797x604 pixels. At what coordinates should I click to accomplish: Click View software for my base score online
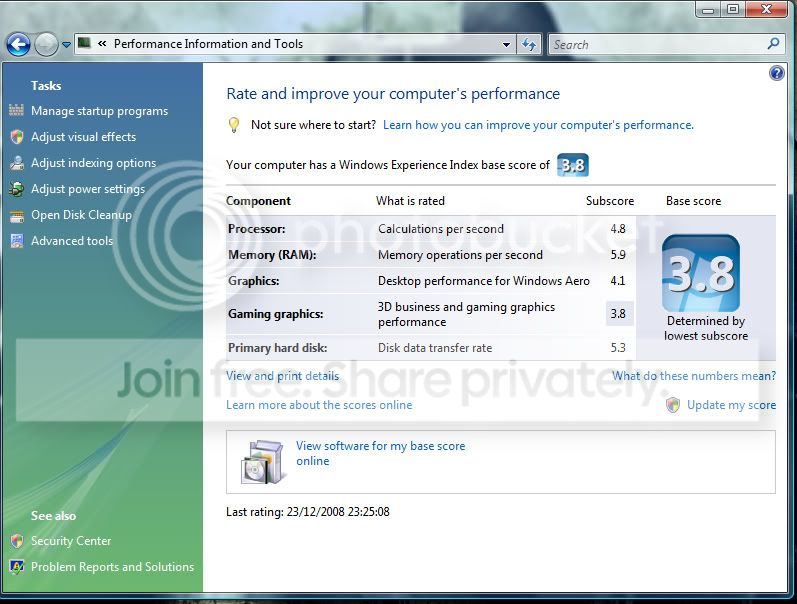pos(381,454)
